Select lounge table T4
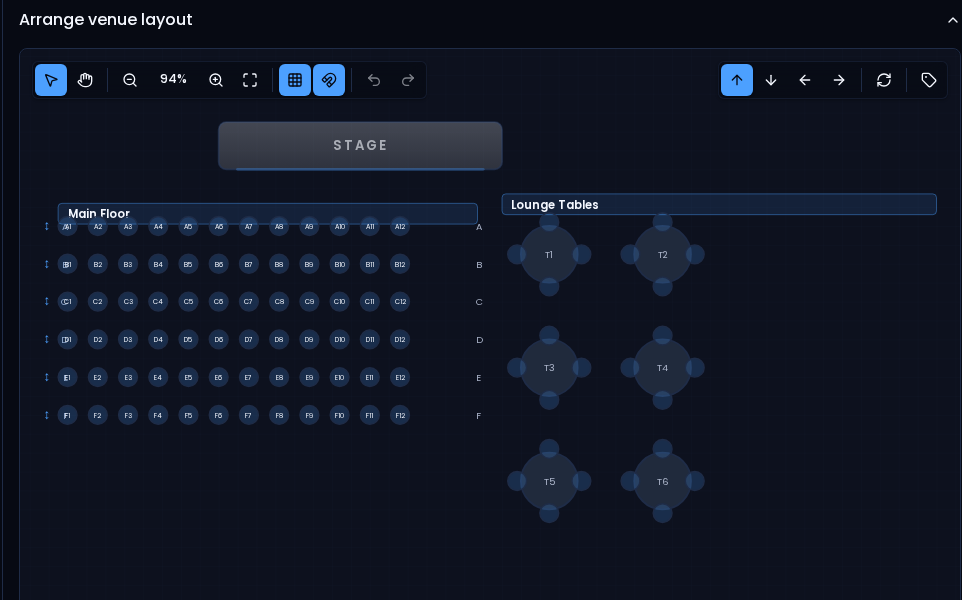962x600 pixels. coord(663,368)
